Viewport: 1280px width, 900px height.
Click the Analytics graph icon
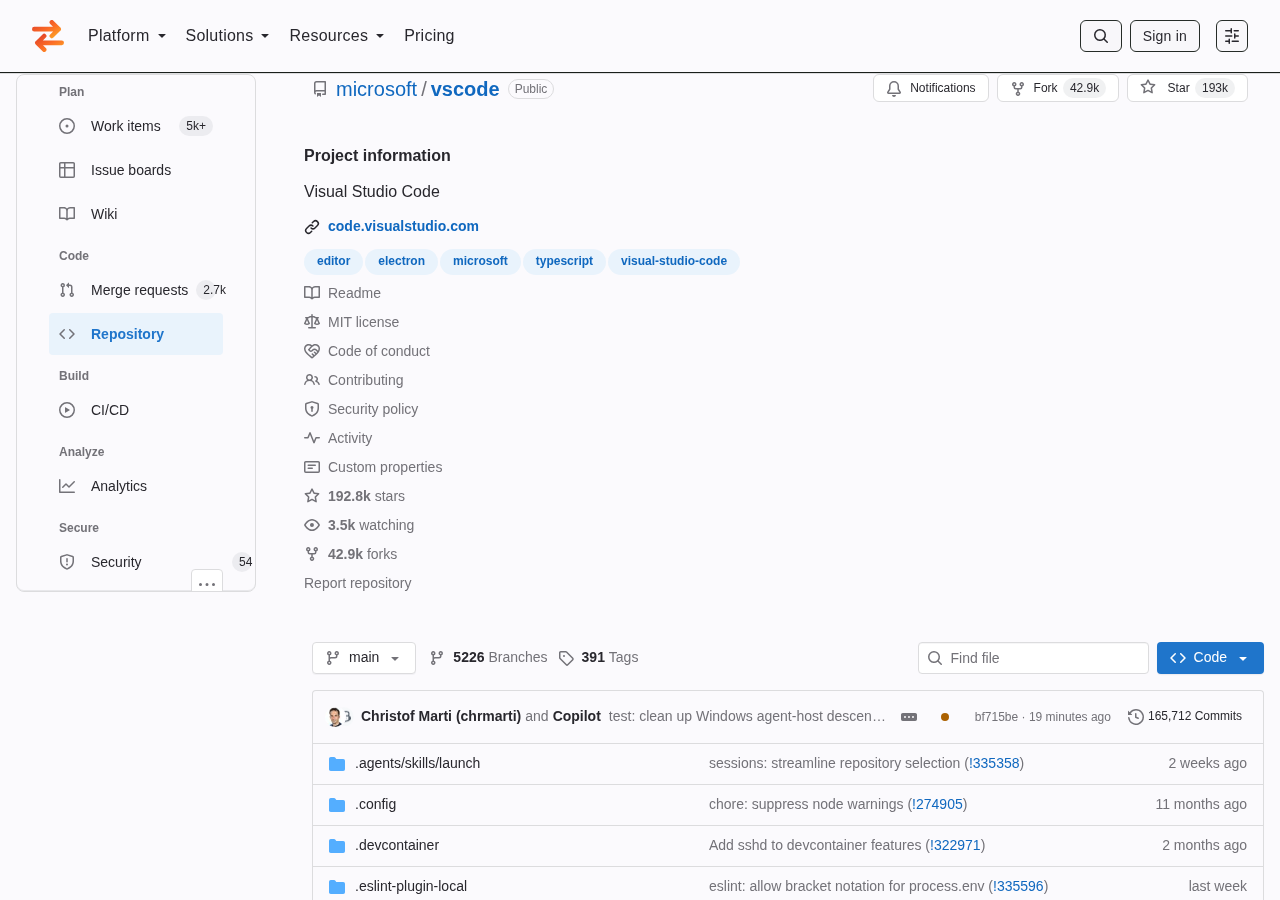click(67, 486)
